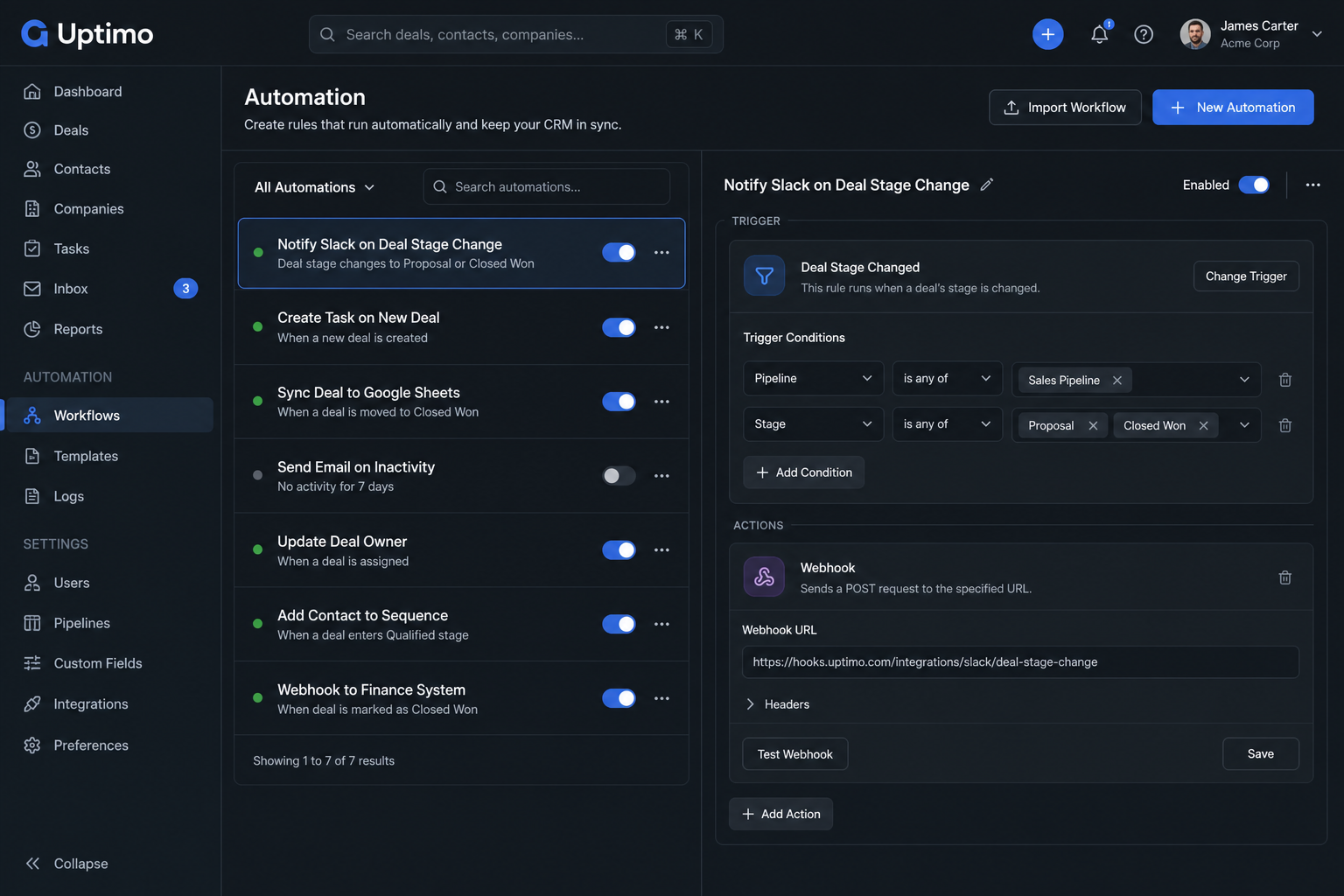Disable Webhook to Finance System

pos(619,698)
